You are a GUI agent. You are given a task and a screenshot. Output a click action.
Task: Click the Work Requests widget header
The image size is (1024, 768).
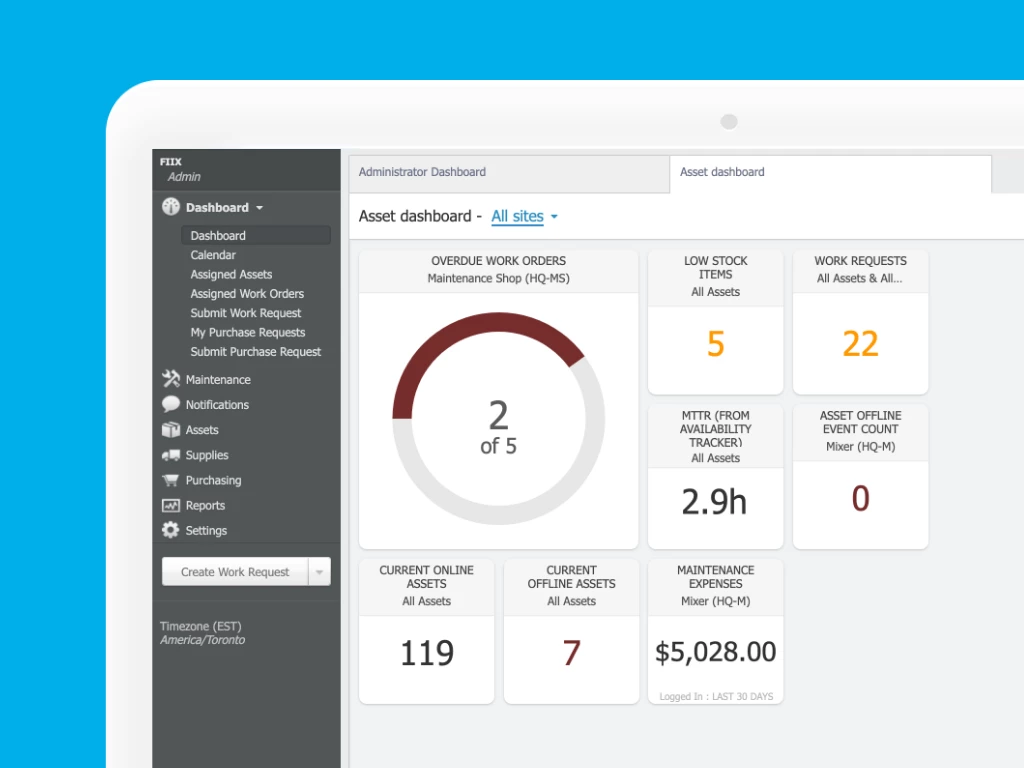pos(860,270)
